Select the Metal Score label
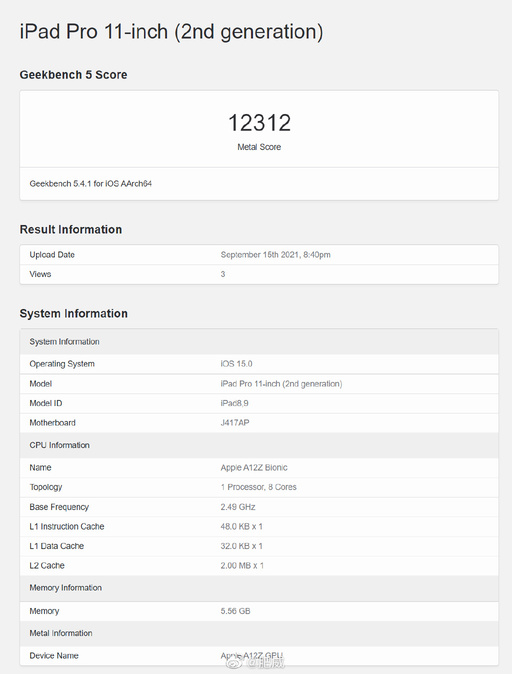Viewport: 512px width, 674px height. coord(259,147)
